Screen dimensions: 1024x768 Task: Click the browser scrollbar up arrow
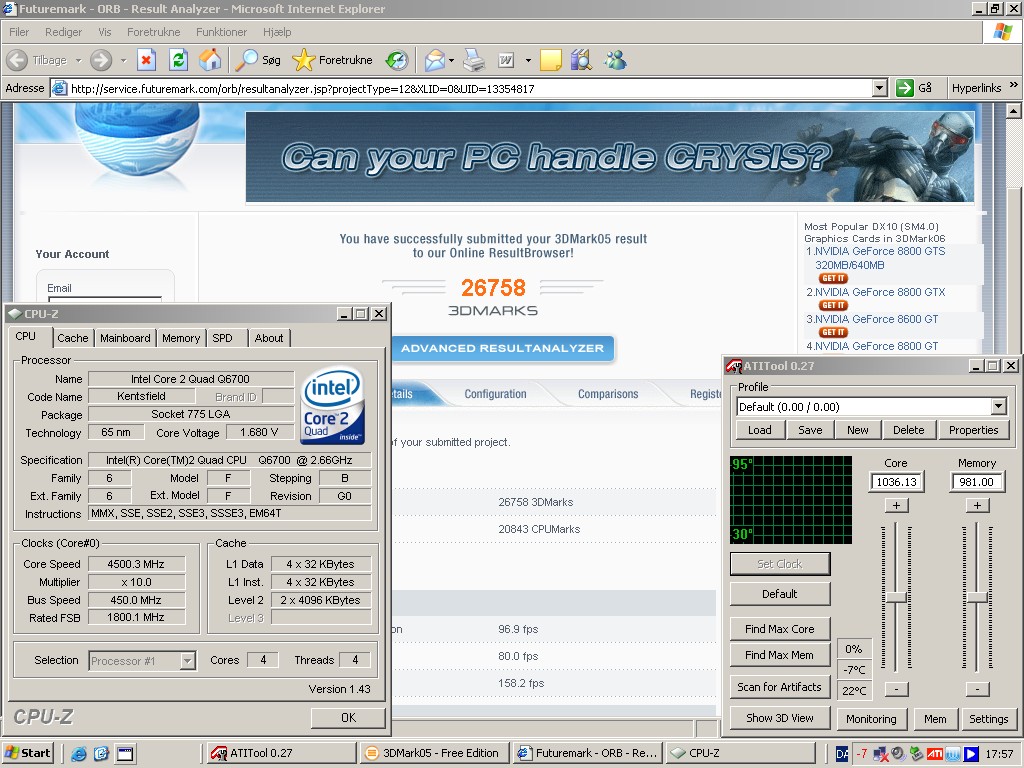pos(1014,111)
